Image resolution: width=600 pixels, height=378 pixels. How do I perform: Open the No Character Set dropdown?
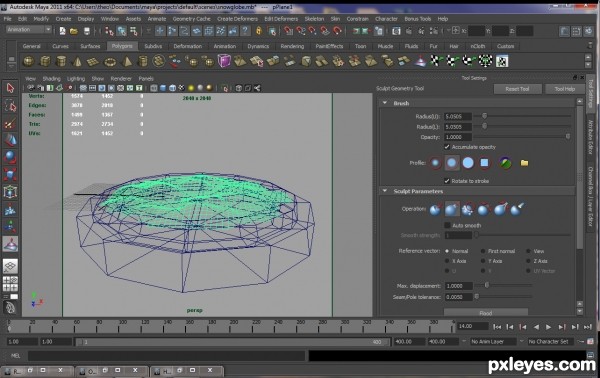[x=550, y=341]
